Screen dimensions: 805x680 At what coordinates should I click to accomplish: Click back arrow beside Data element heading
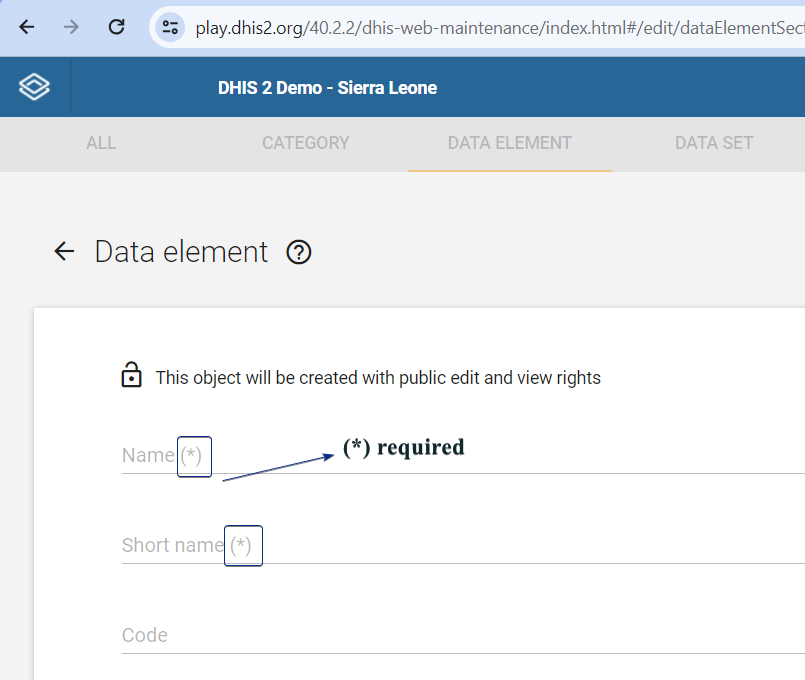[x=64, y=251]
